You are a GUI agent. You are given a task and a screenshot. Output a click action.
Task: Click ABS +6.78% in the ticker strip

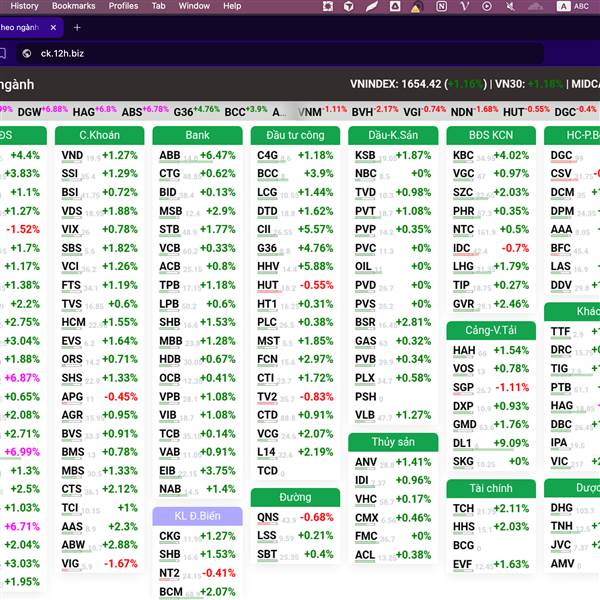(x=145, y=111)
